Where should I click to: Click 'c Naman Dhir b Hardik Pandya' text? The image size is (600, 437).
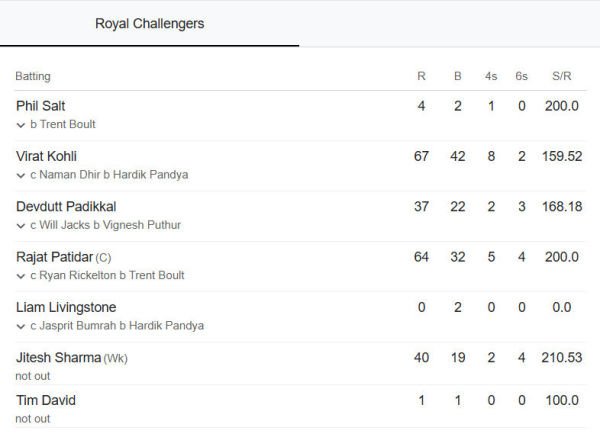pos(109,175)
